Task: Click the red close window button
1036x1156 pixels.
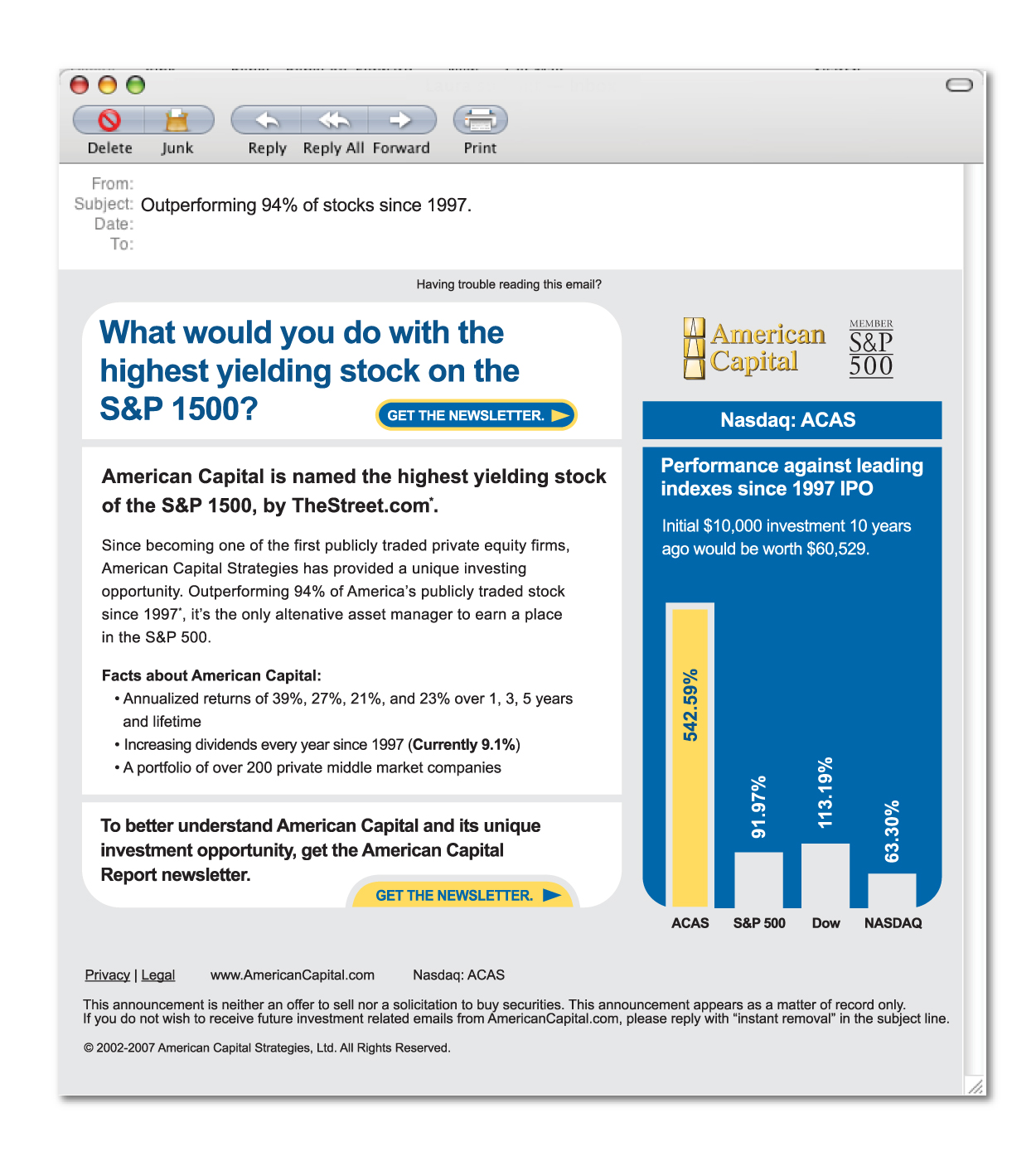Action: point(80,85)
